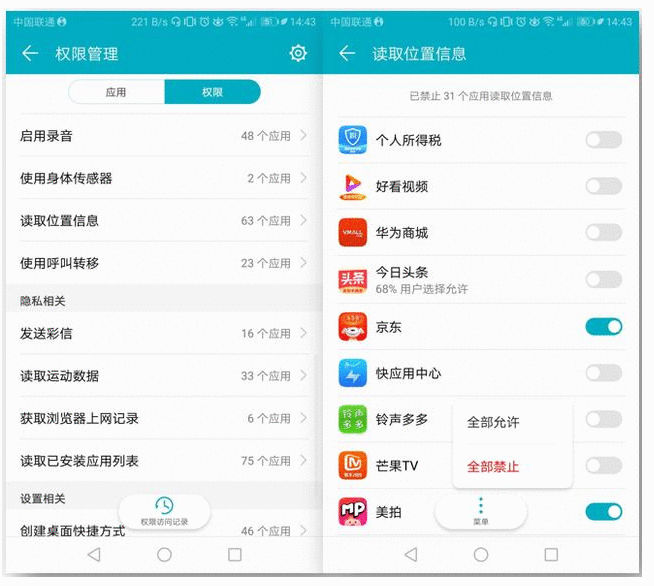Image resolution: width=654 pixels, height=586 pixels.
Task: Enable location access for 华为商城
Action: [604, 232]
